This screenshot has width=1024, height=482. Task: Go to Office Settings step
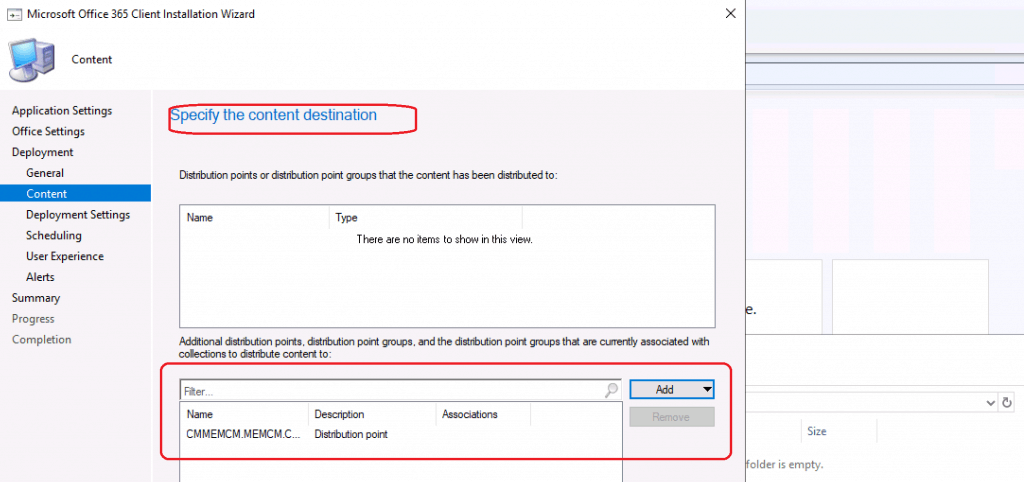(x=48, y=131)
